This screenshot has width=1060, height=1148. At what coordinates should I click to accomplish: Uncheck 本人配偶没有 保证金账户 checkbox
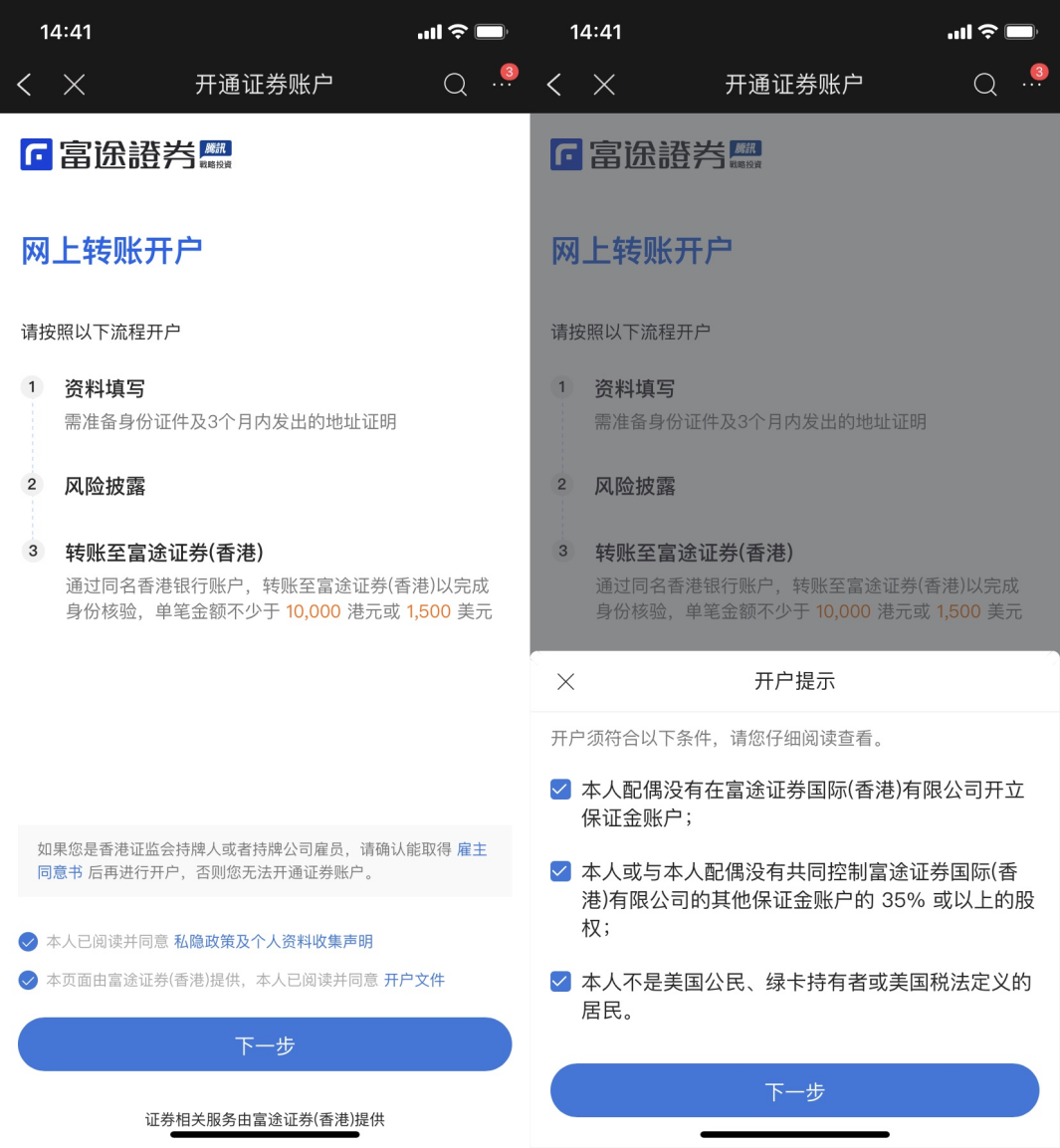[560, 790]
